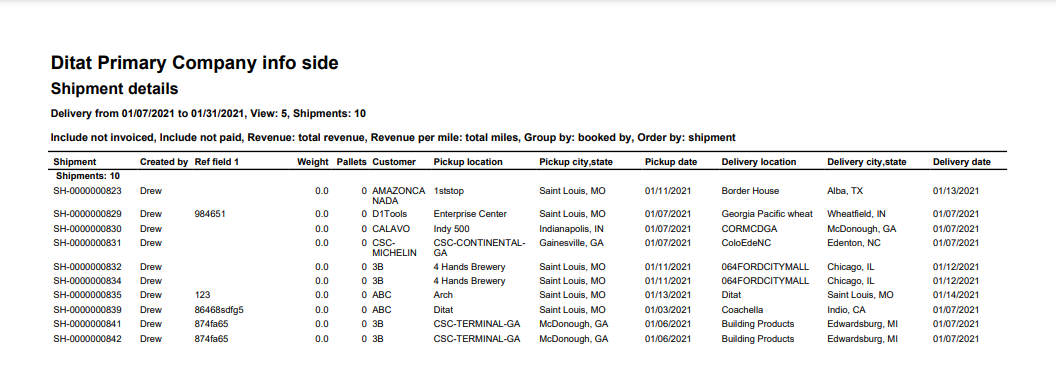Click ref field value 86468sdfg5
The width and height of the screenshot is (1056, 370).
[x=219, y=310]
